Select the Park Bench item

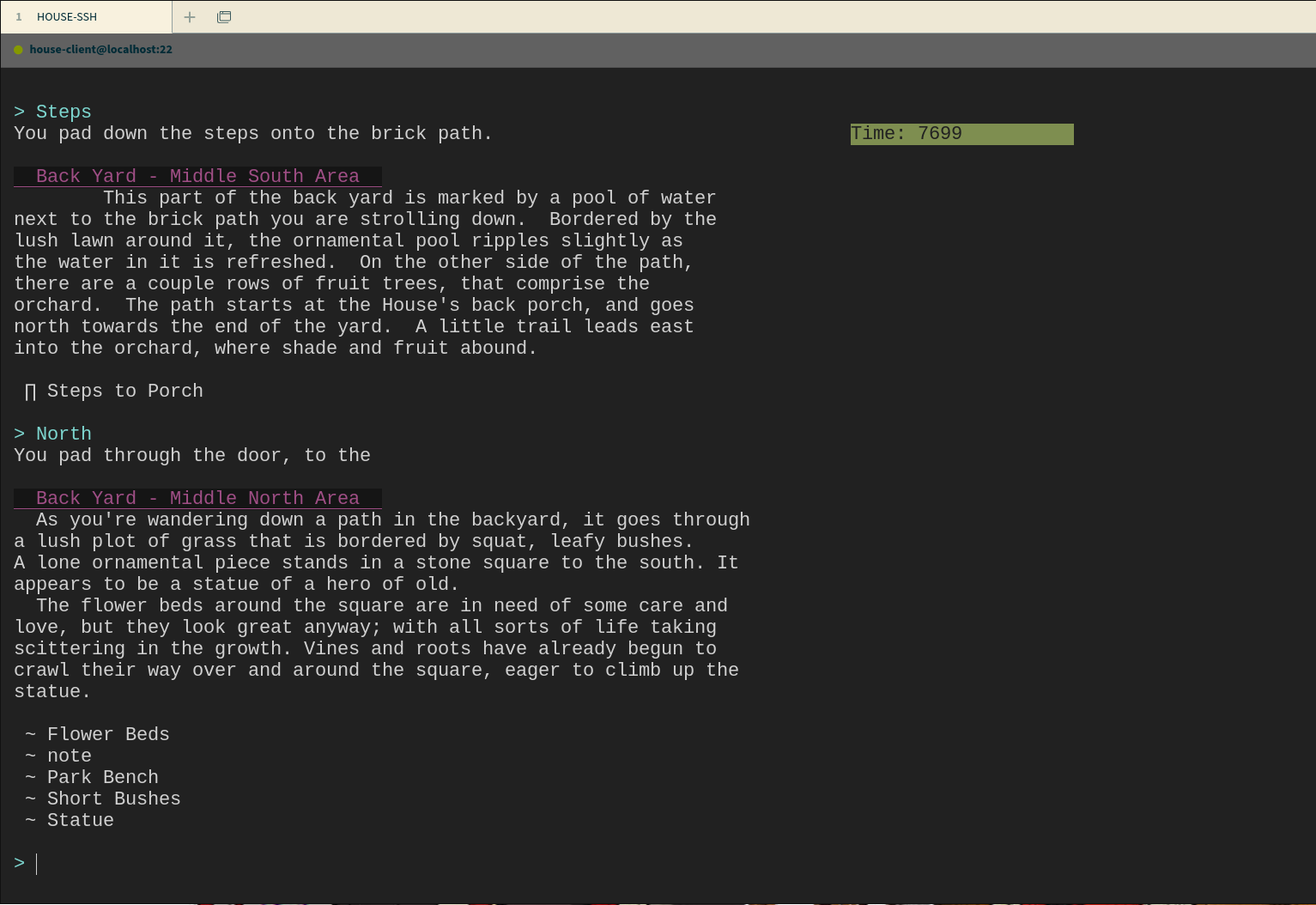[x=102, y=777]
